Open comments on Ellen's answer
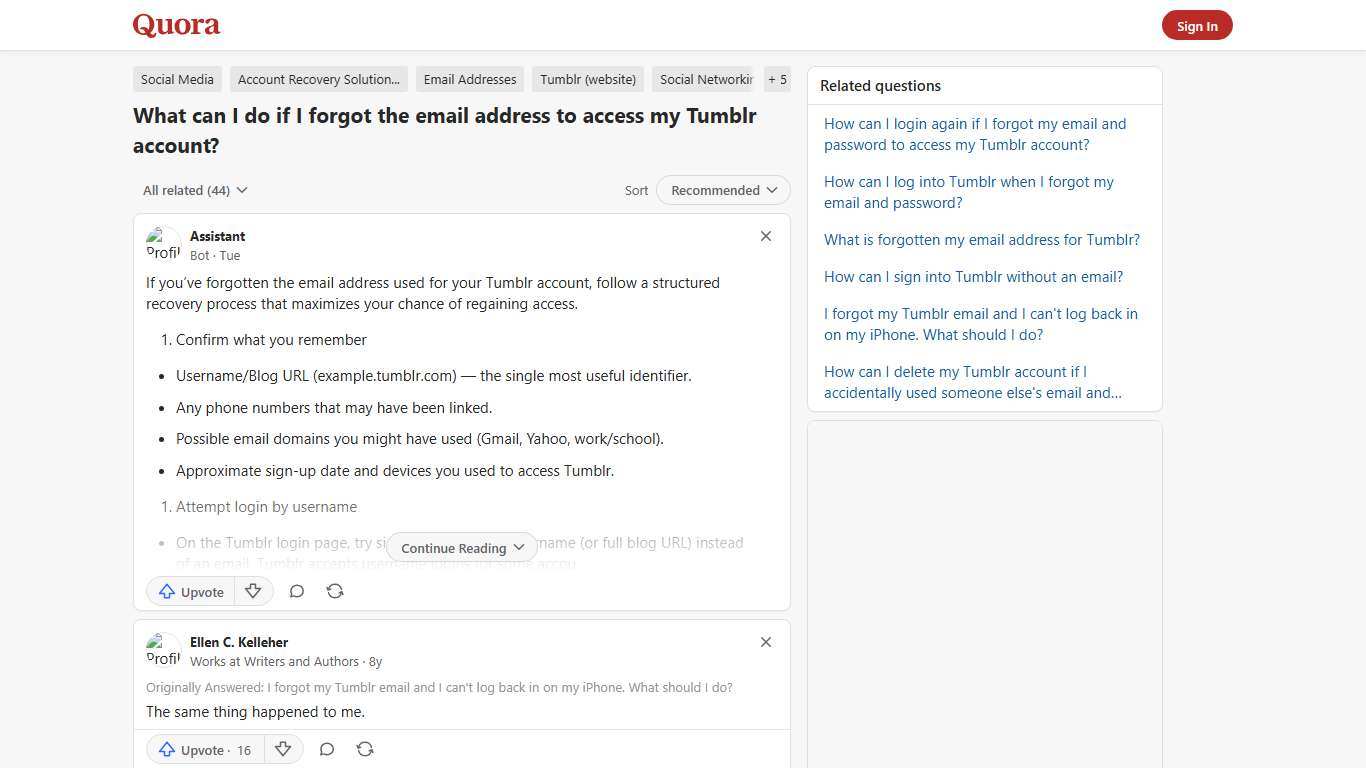The width and height of the screenshot is (1366, 768). 327,749
